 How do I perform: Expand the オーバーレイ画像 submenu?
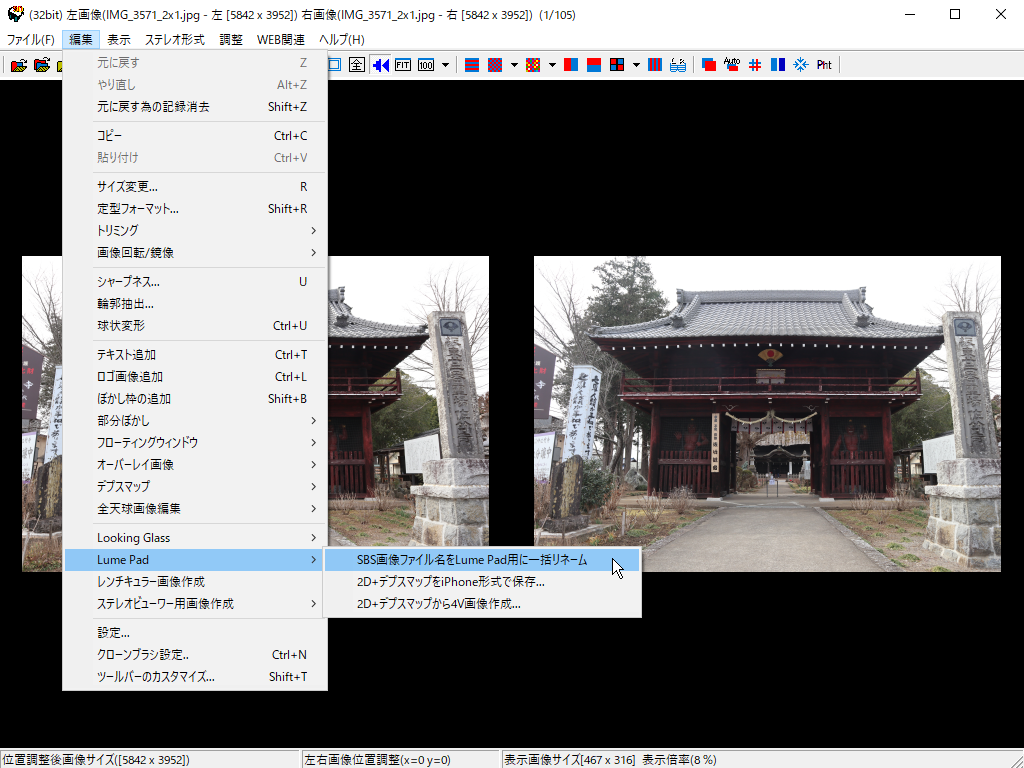click(x=195, y=465)
